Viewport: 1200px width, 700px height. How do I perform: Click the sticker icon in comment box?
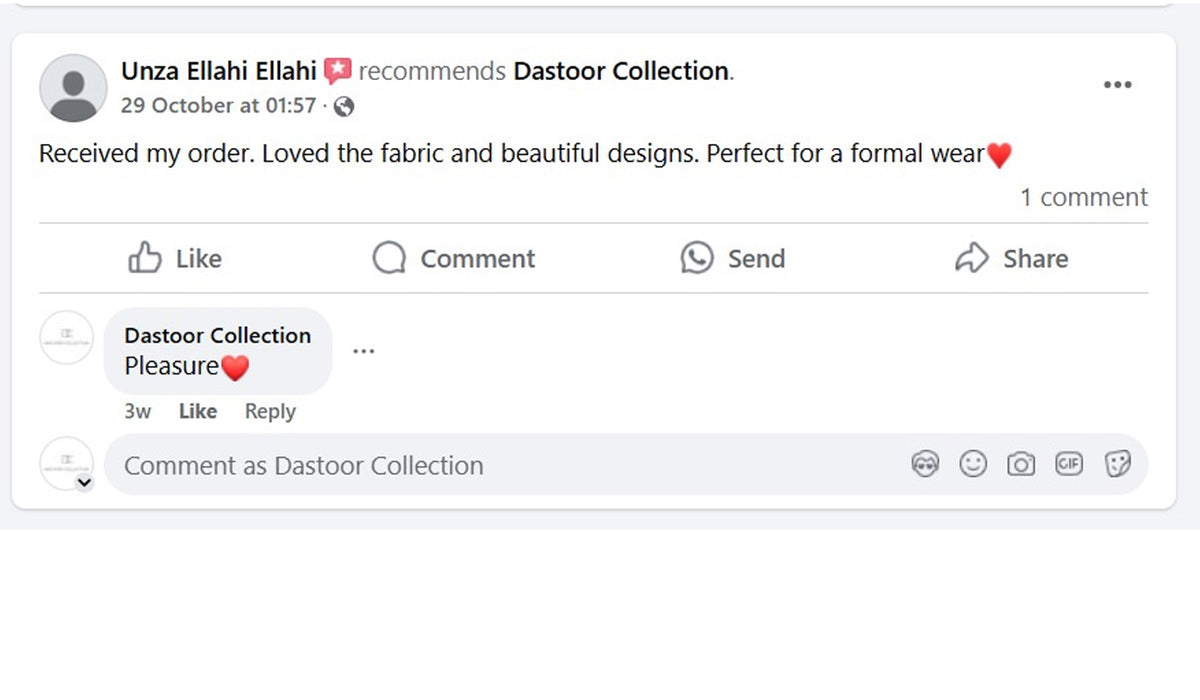(x=1117, y=464)
